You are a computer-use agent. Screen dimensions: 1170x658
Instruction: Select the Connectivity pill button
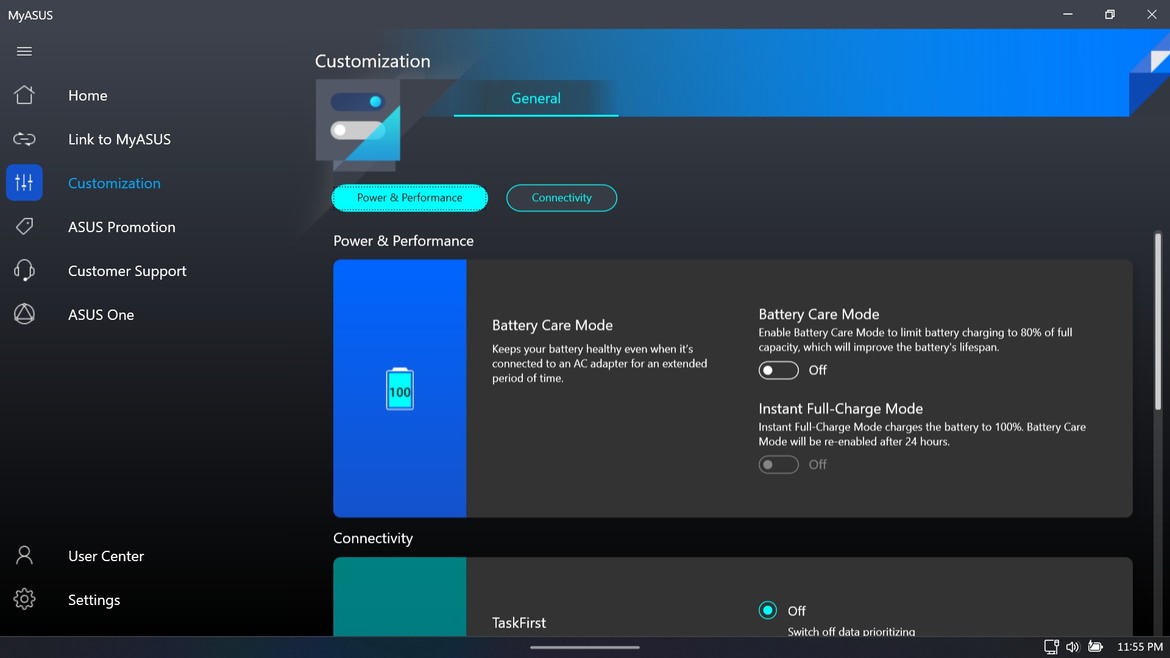pyautogui.click(x=562, y=198)
